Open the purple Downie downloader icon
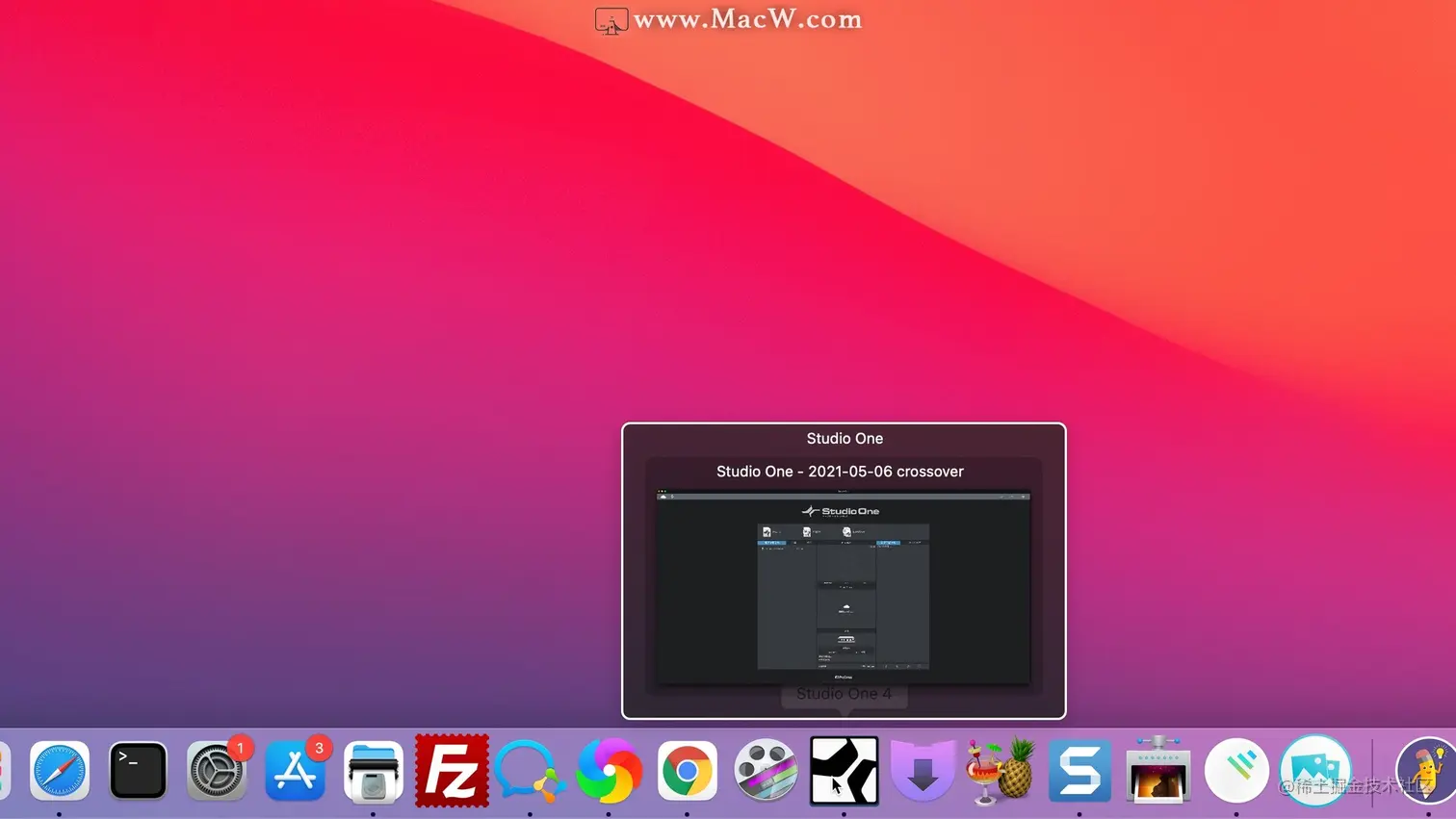This screenshot has height=819, width=1456. coord(923,771)
